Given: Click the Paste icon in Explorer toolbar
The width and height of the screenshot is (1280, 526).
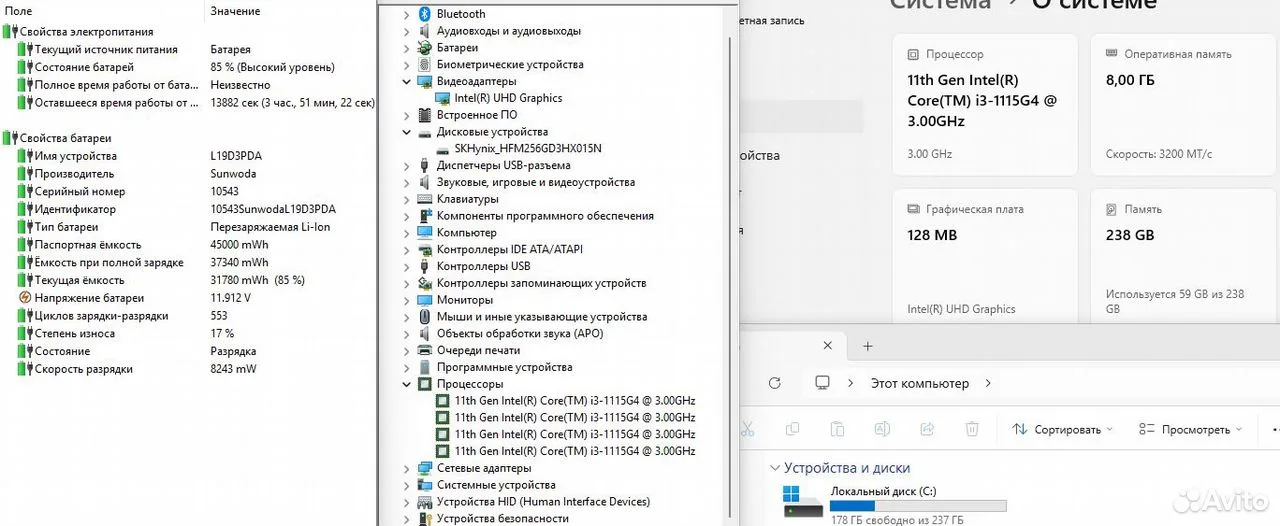Looking at the screenshot, I should 837,429.
